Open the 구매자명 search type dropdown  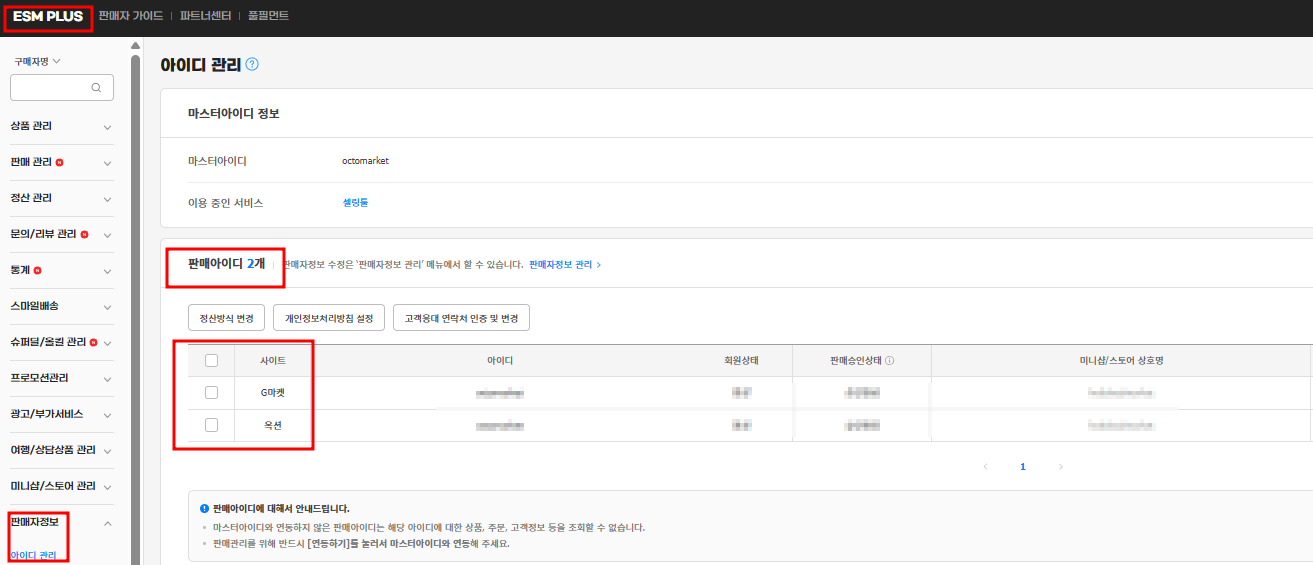point(37,61)
